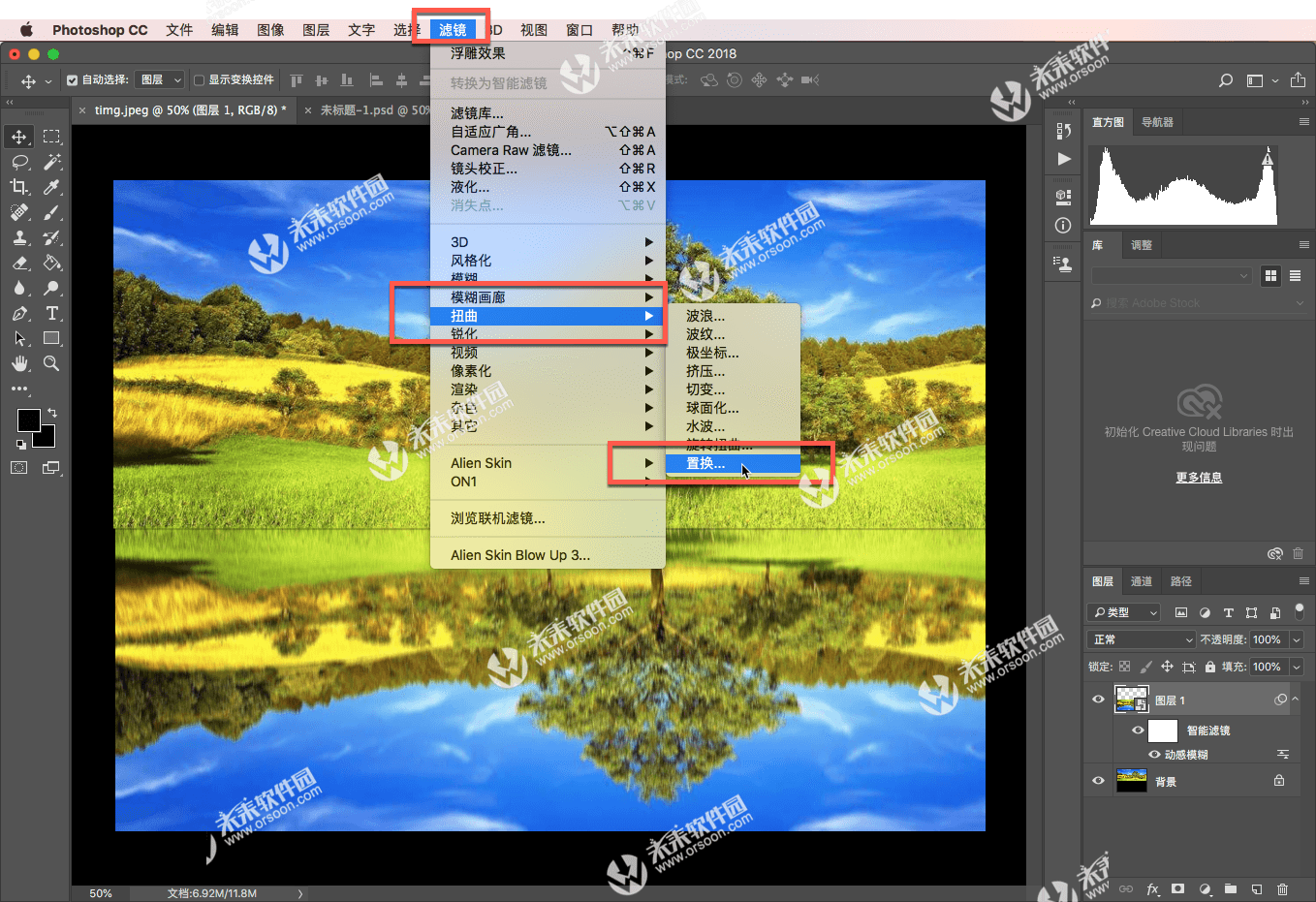Select the History Brush tool
Viewport: 1316px width, 902px height.
(x=52, y=237)
